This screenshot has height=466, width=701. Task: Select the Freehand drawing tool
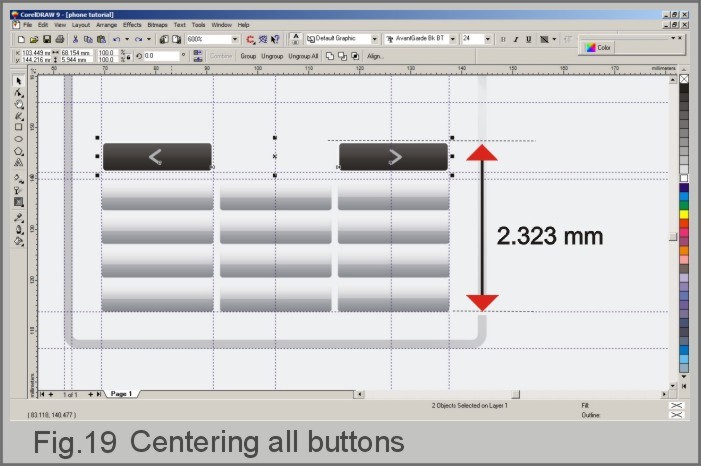18,116
